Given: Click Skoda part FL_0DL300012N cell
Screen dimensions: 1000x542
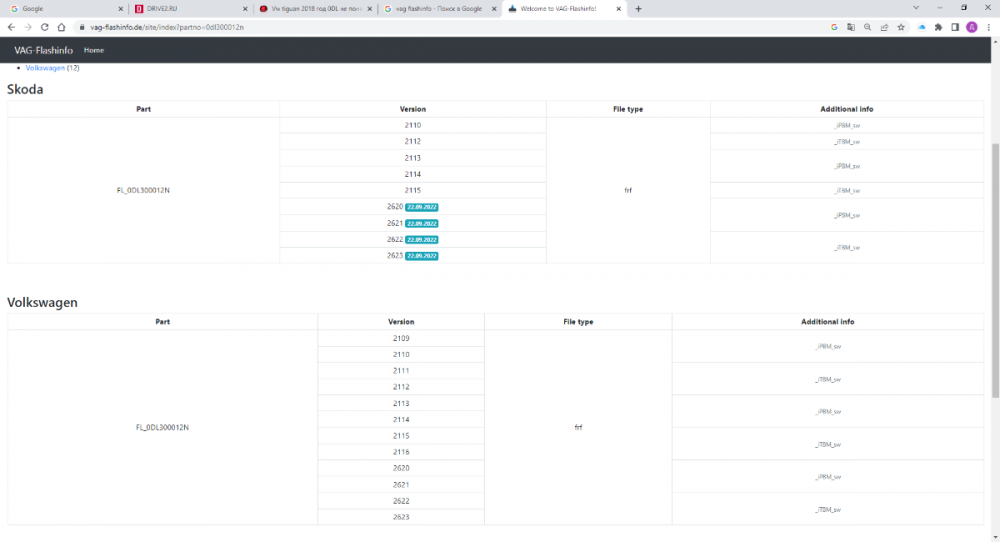Looking at the screenshot, I should [143, 190].
